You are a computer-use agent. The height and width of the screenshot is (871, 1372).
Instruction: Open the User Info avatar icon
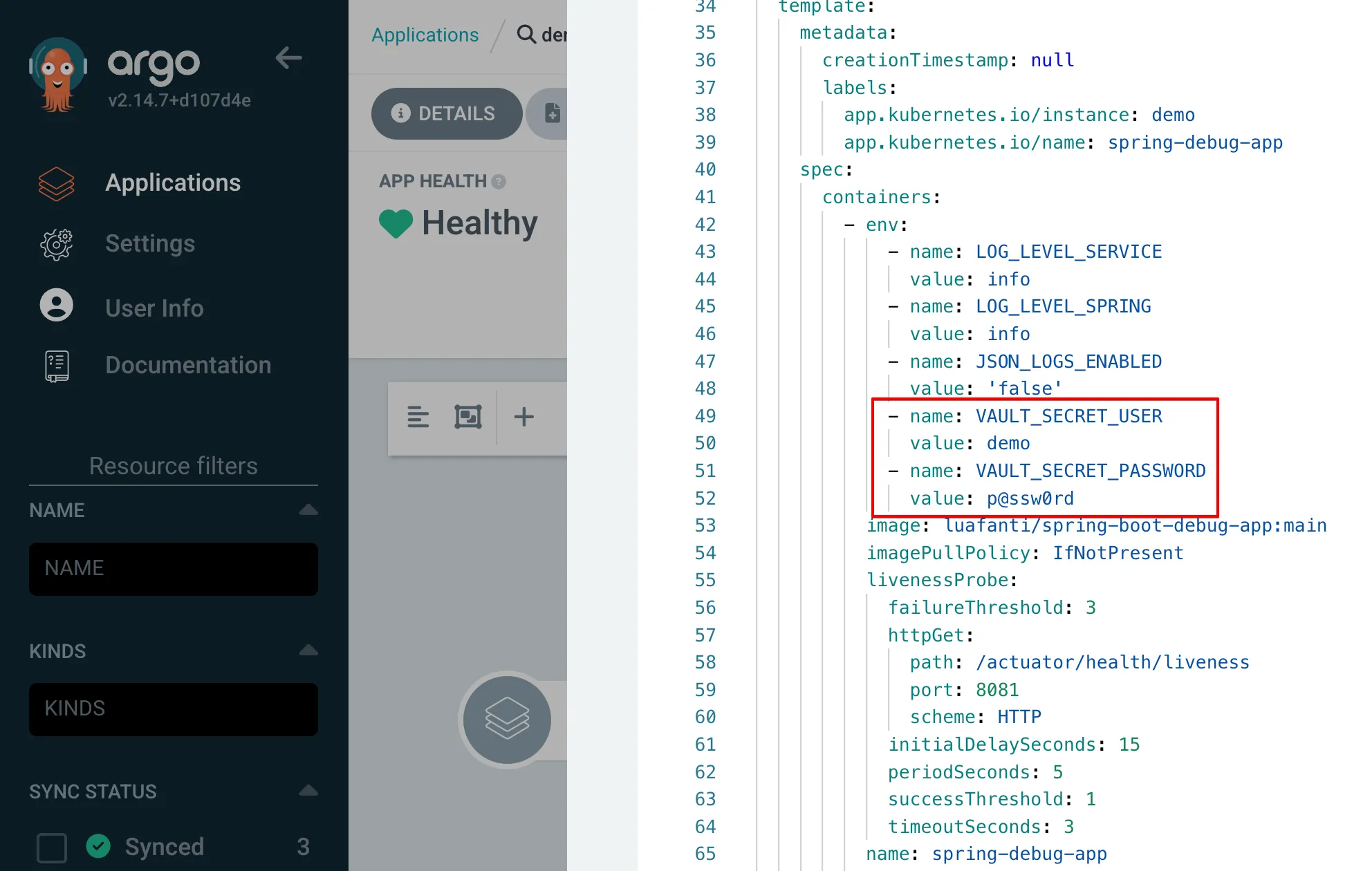point(56,305)
